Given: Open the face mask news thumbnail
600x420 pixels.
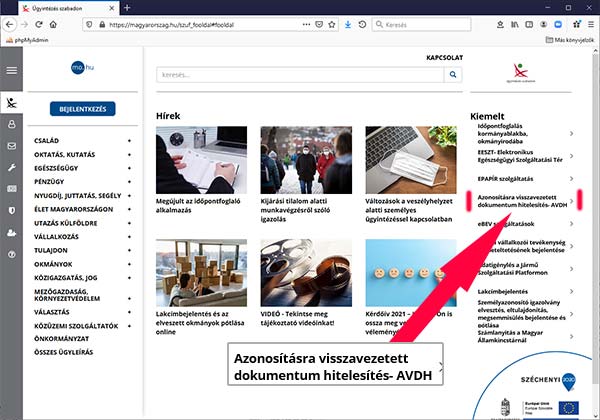Looking at the screenshot, I should (x=411, y=159).
